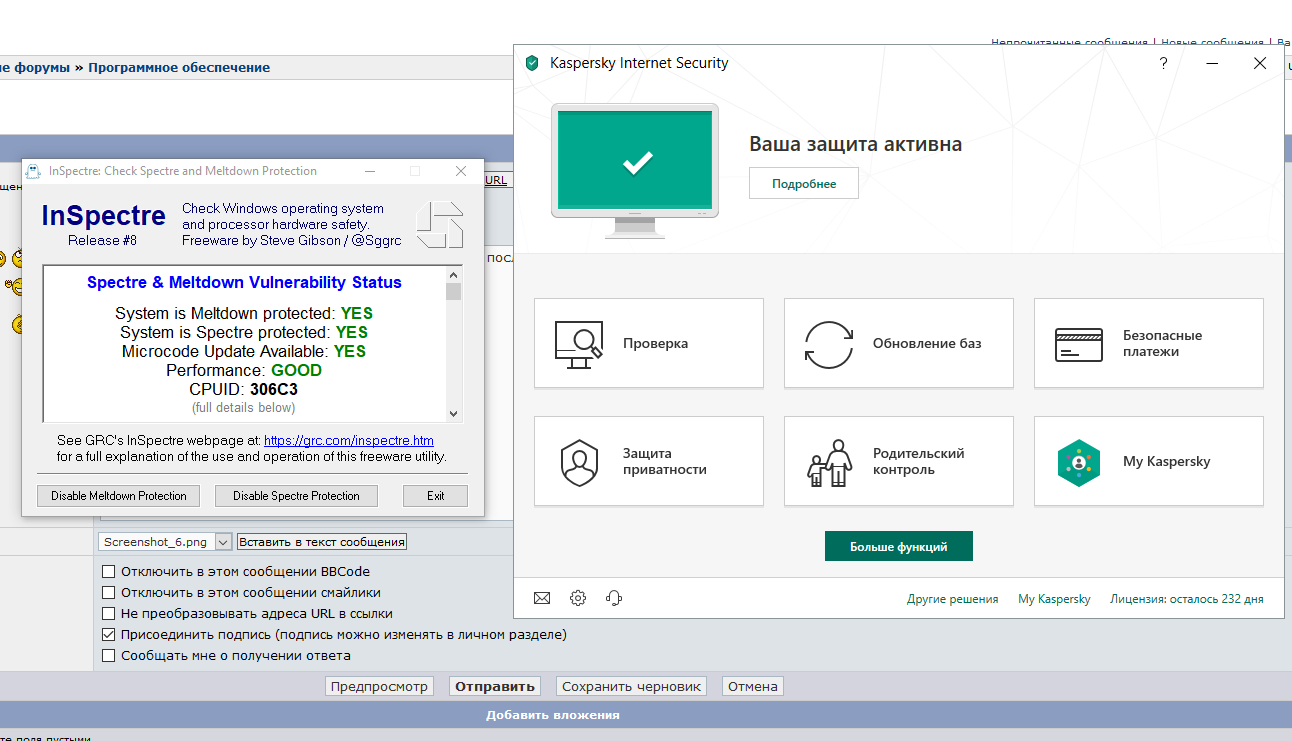Open the Защита приватности tile
The height and width of the screenshot is (741, 1292).
649,461
